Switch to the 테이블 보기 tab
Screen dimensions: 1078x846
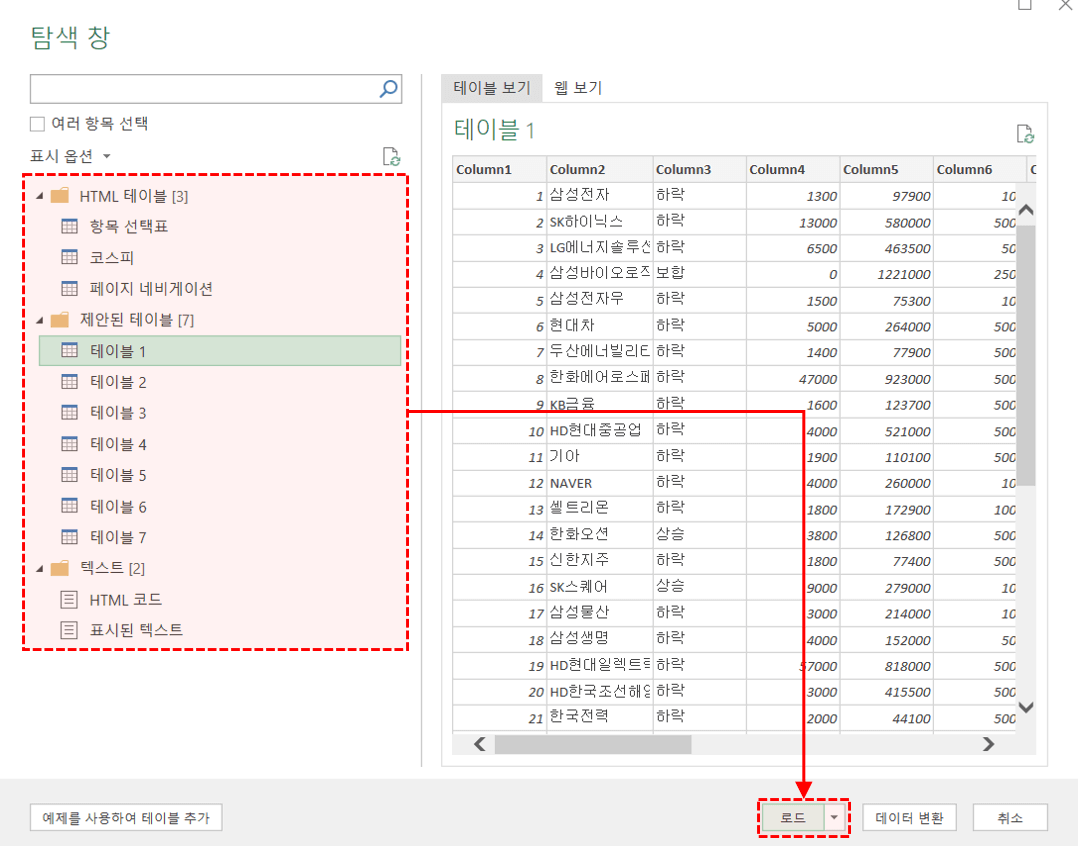point(492,88)
